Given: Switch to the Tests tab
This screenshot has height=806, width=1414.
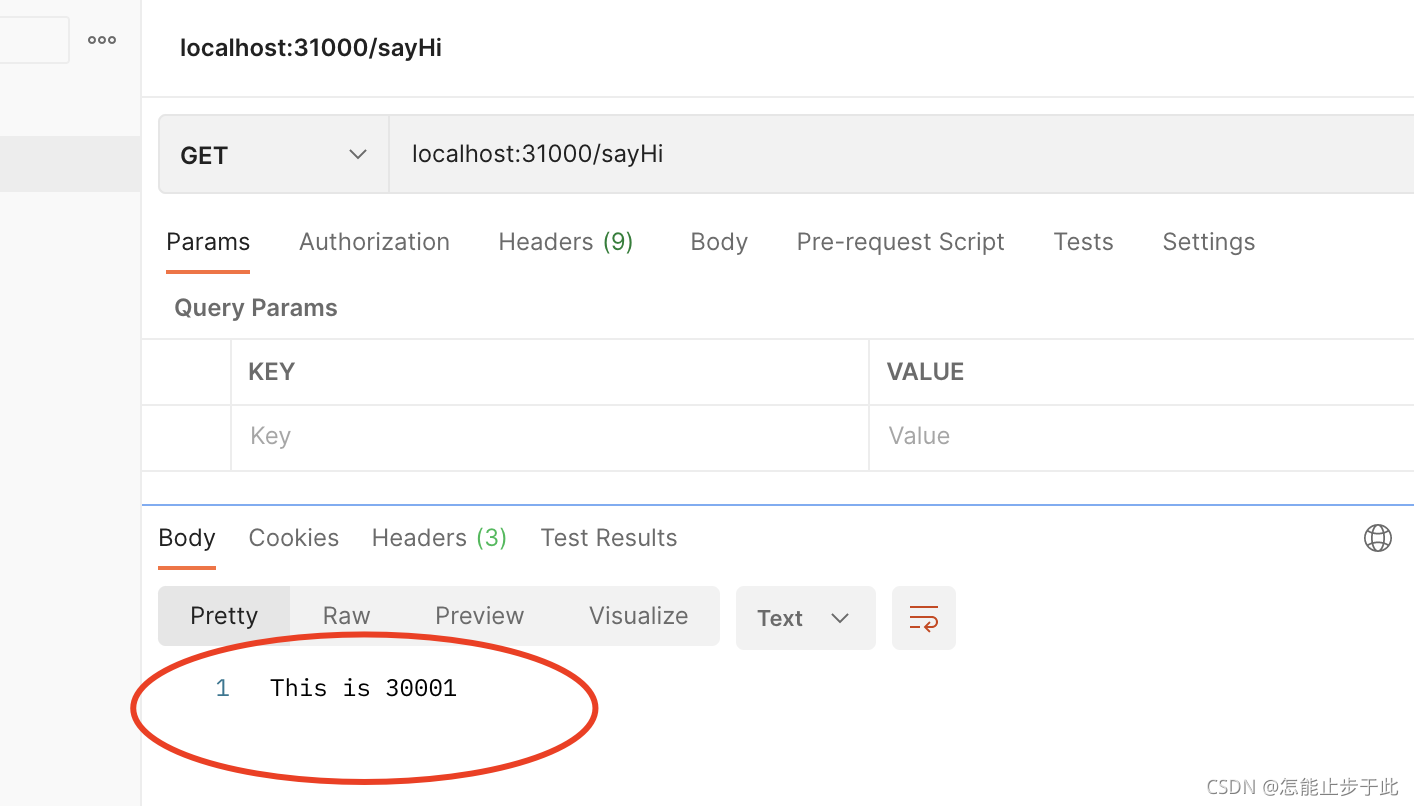Looking at the screenshot, I should [x=1083, y=242].
